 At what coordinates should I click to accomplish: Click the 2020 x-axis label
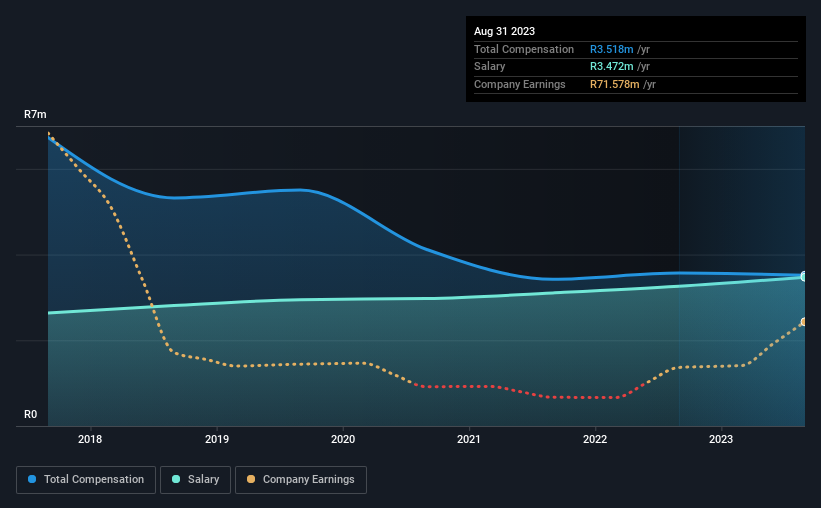(343, 439)
